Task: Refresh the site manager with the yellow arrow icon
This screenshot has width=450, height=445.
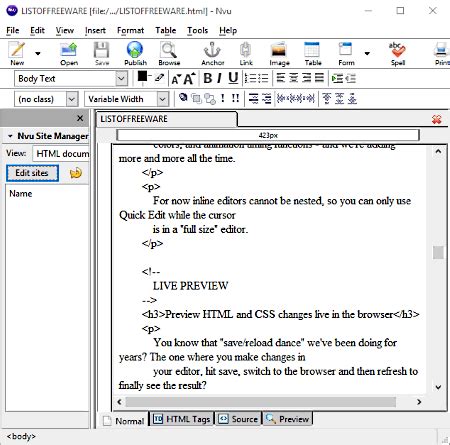Action: pos(76,173)
